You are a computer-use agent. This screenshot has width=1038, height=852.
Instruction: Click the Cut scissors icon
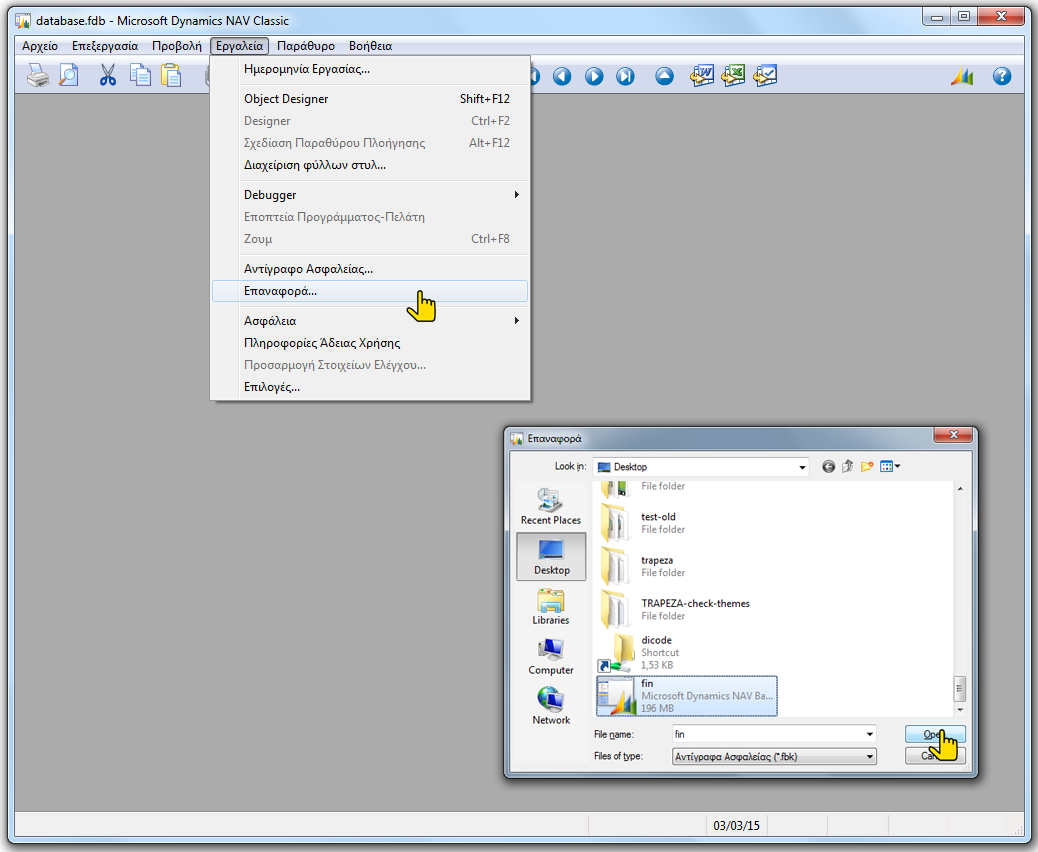coord(107,76)
